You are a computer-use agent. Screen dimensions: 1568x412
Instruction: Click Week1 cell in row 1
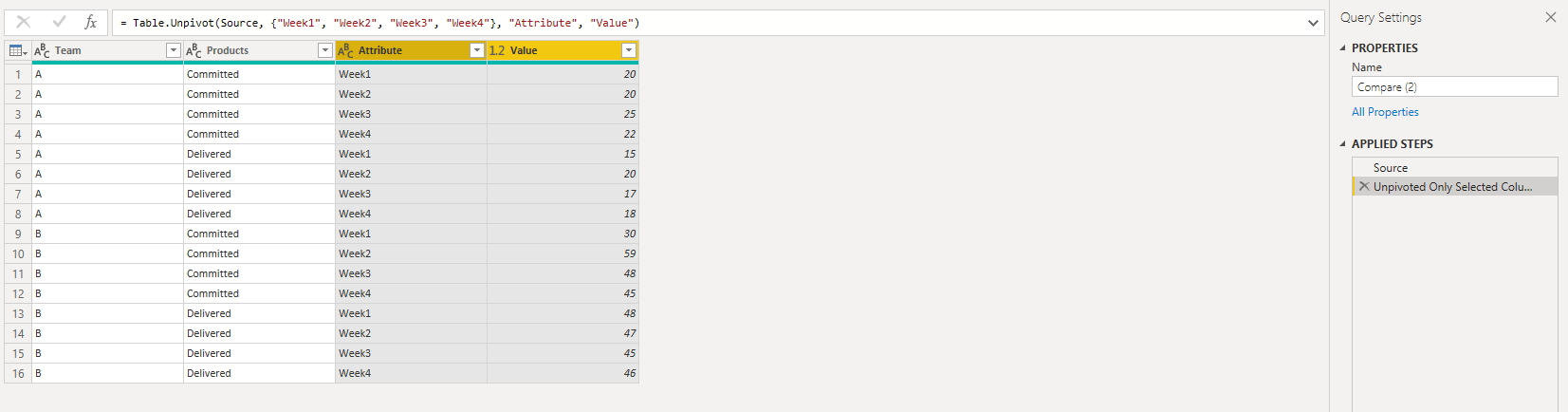(411, 74)
